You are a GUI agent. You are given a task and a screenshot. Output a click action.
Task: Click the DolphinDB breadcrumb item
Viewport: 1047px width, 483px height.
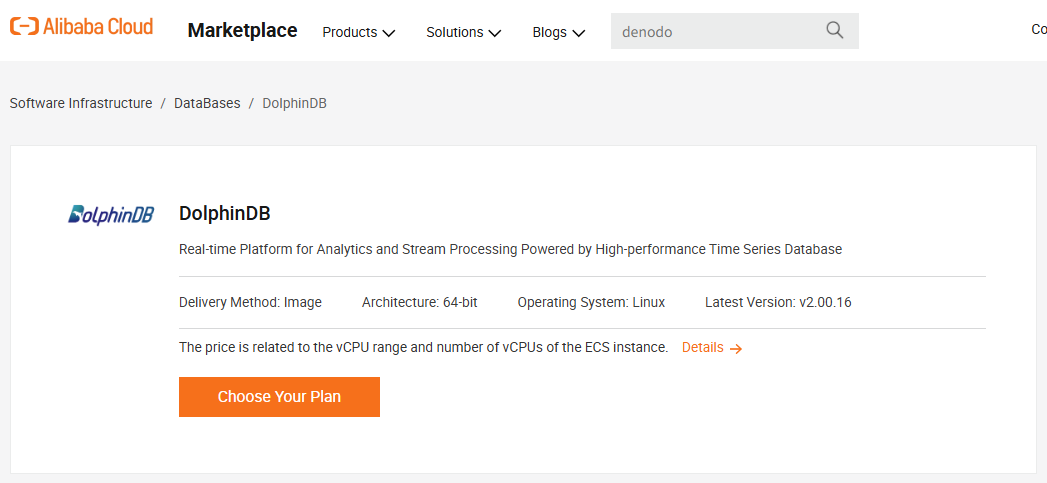click(x=294, y=104)
